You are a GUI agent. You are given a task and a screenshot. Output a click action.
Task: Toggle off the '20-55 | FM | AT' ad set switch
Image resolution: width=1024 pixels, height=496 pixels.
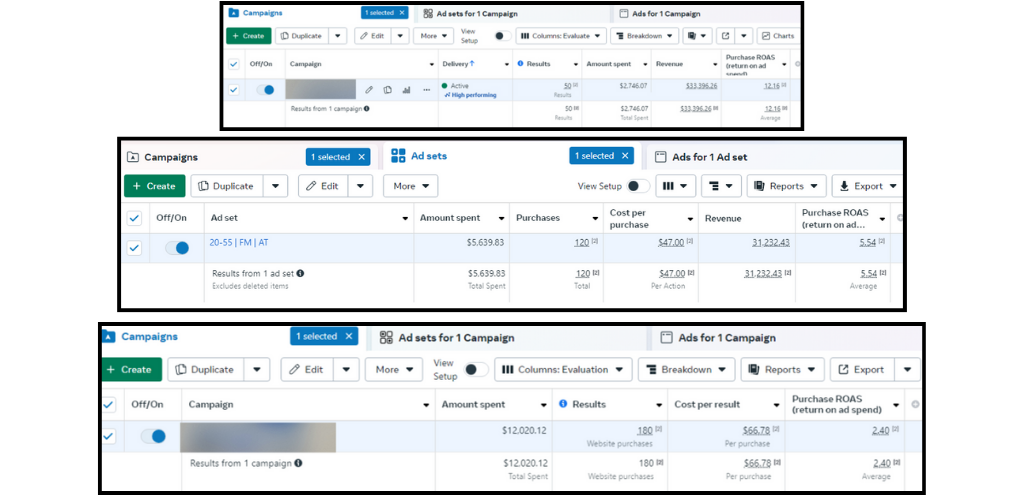tap(177, 248)
